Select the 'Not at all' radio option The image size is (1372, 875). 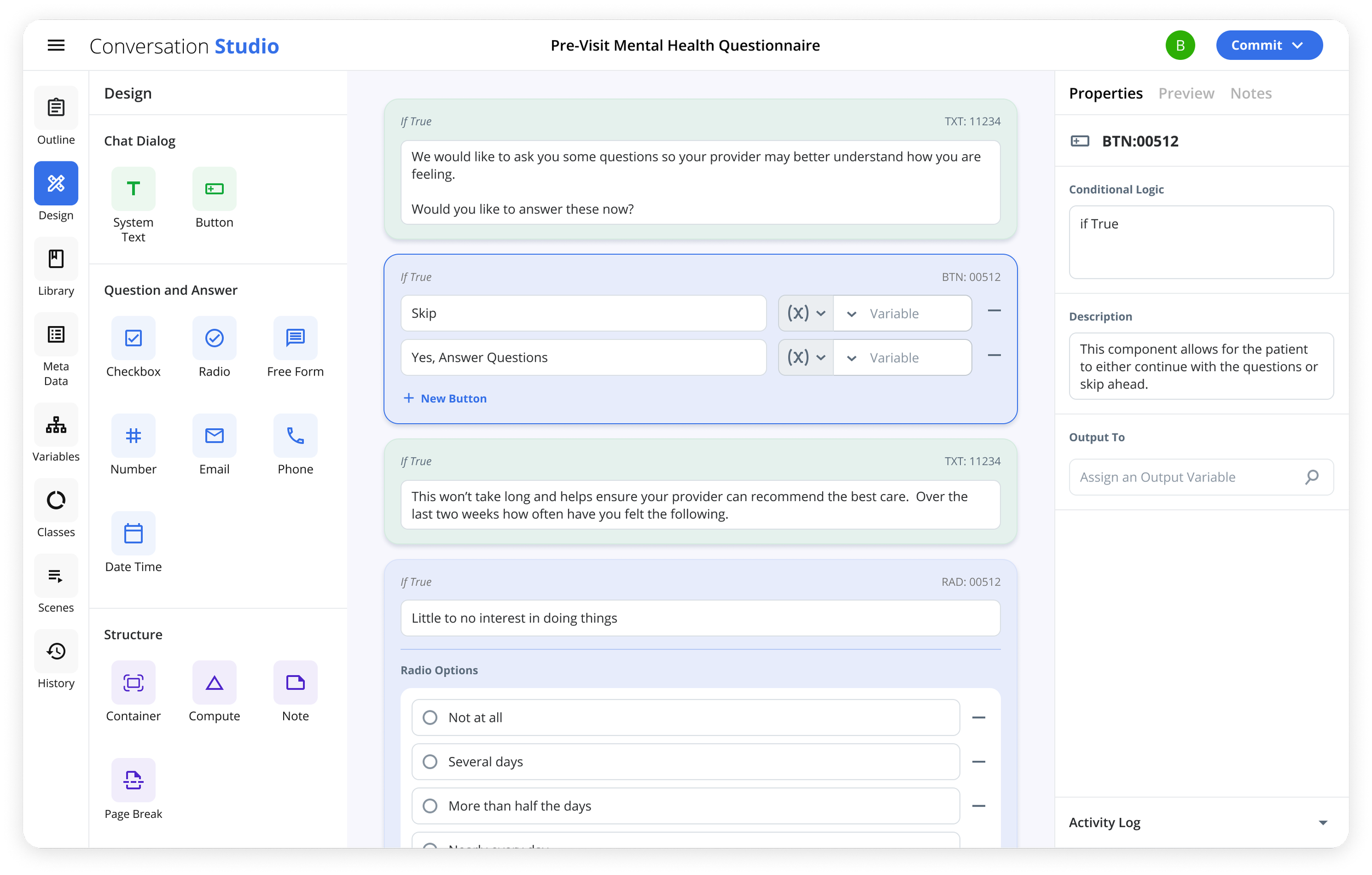430,717
